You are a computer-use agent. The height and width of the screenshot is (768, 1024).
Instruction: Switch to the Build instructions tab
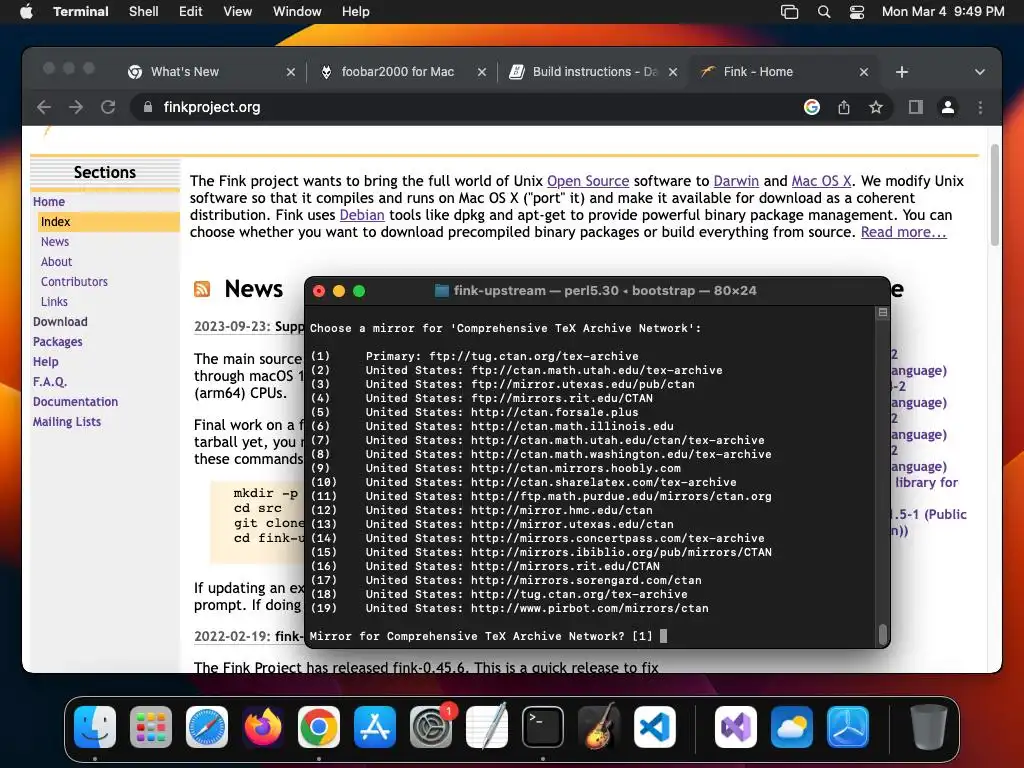pyautogui.click(x=594, y=72)
